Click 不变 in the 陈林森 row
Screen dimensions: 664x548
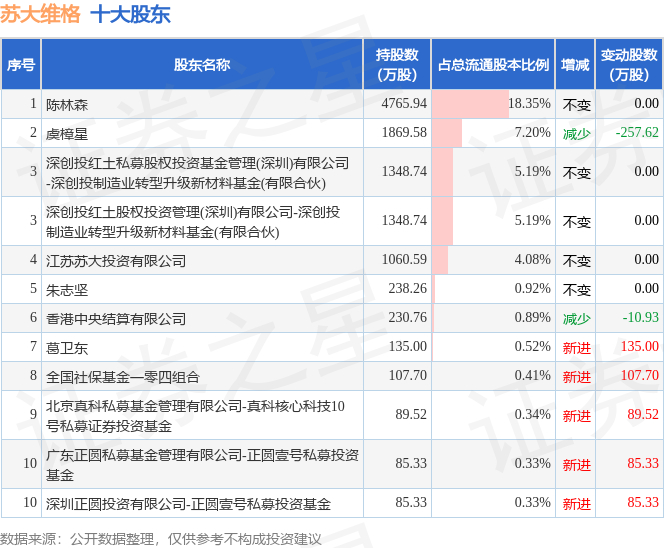(576, 105)
